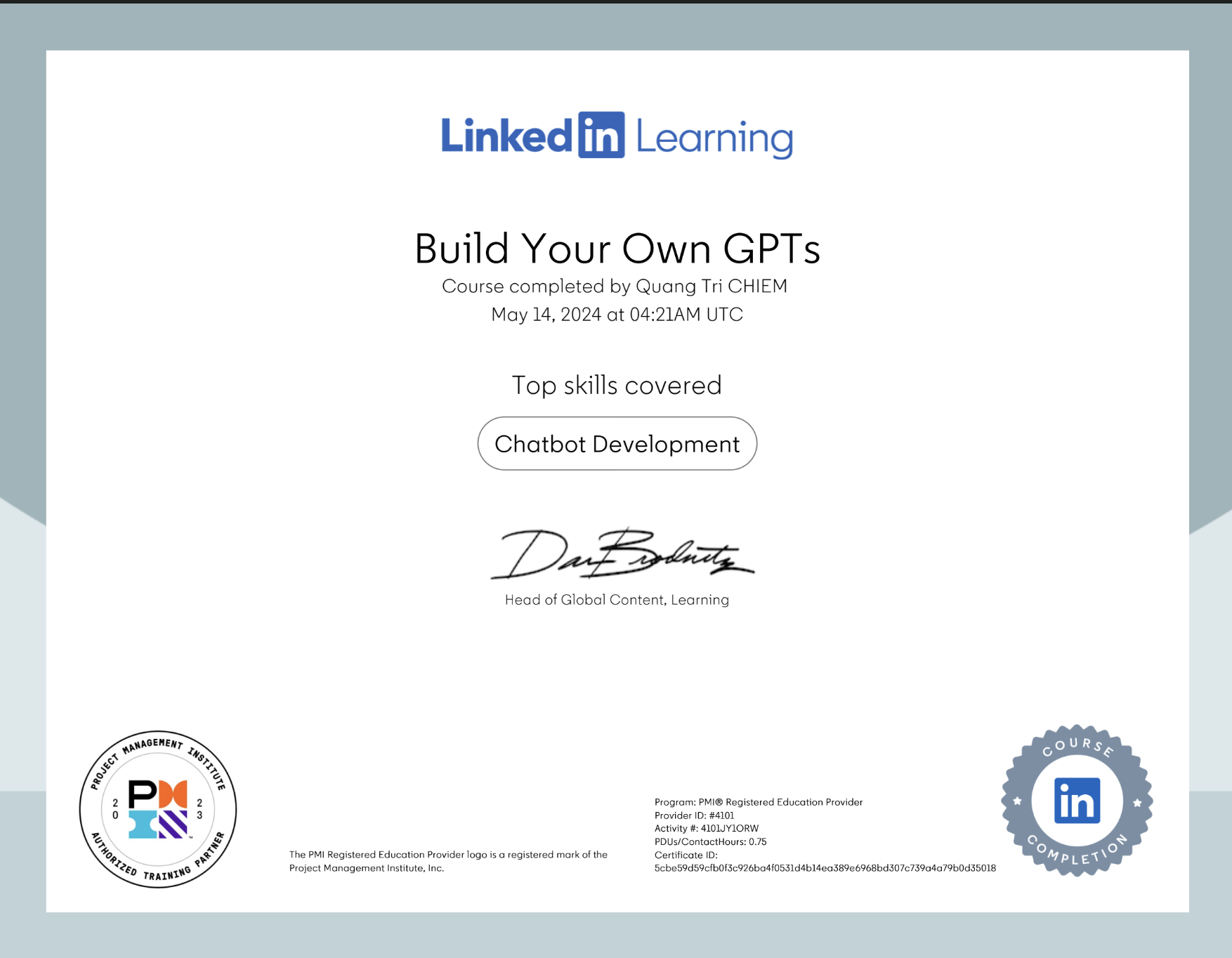
Task: Click the long certificate ID hash string
Action: tap(825, 868)
